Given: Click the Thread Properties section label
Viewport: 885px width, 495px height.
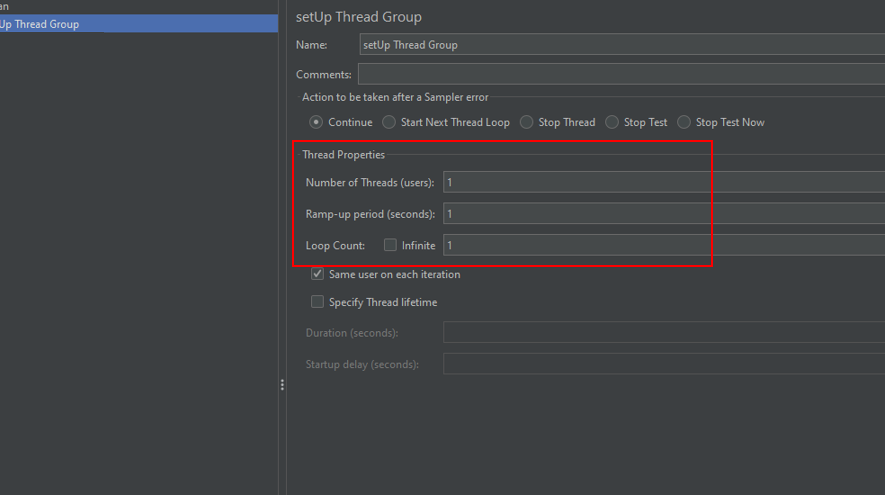Looking at the screenshot, I should [x=343, y=155].
